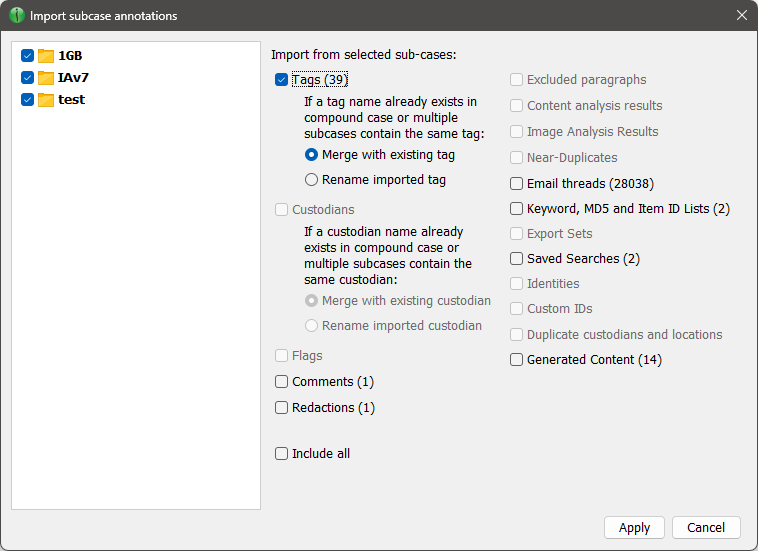Uncheck the Tags (39) checkbox

(x=282, y=80)
